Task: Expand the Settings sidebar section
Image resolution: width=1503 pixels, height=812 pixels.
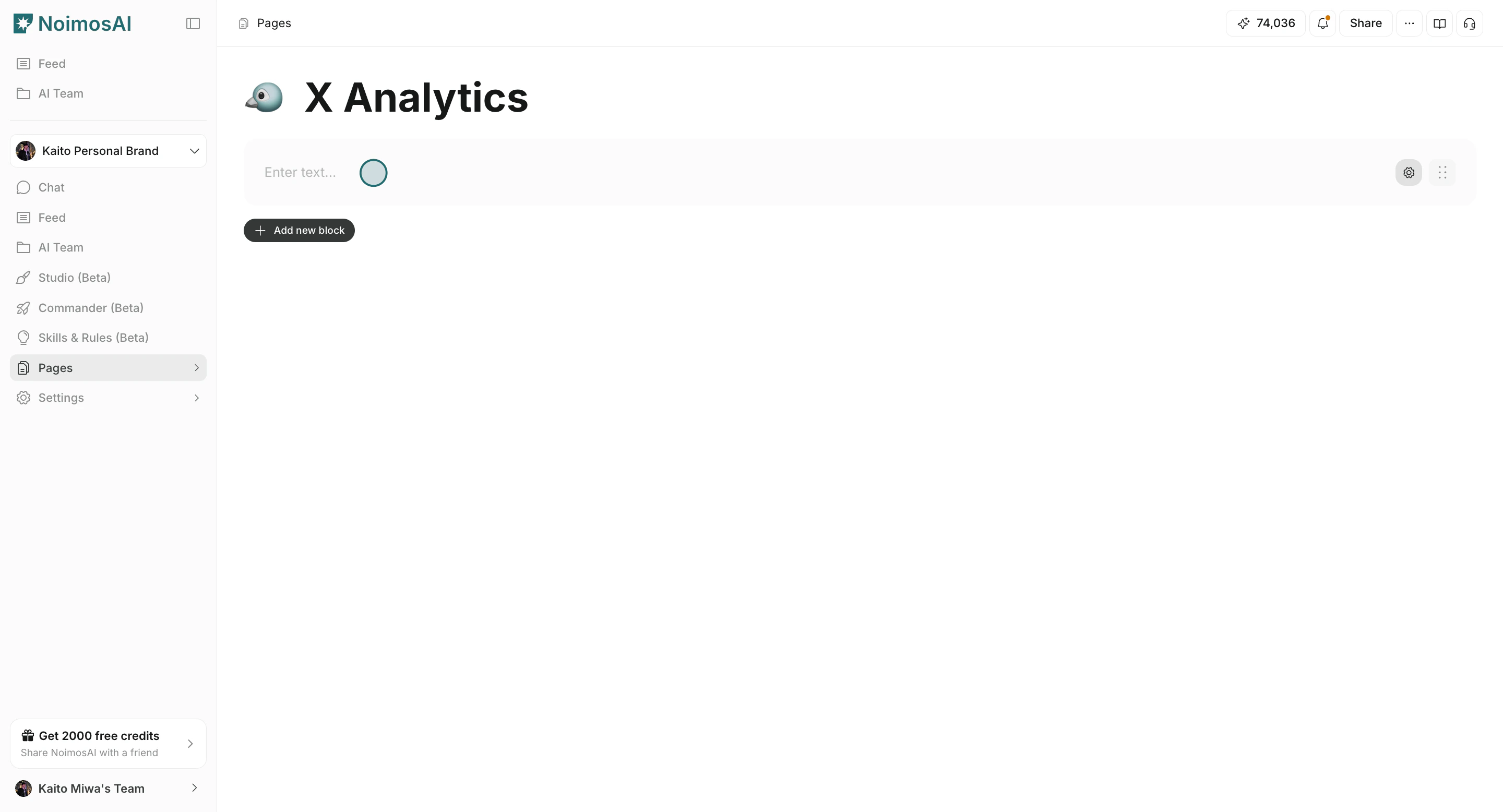Action: pos(108,397)
